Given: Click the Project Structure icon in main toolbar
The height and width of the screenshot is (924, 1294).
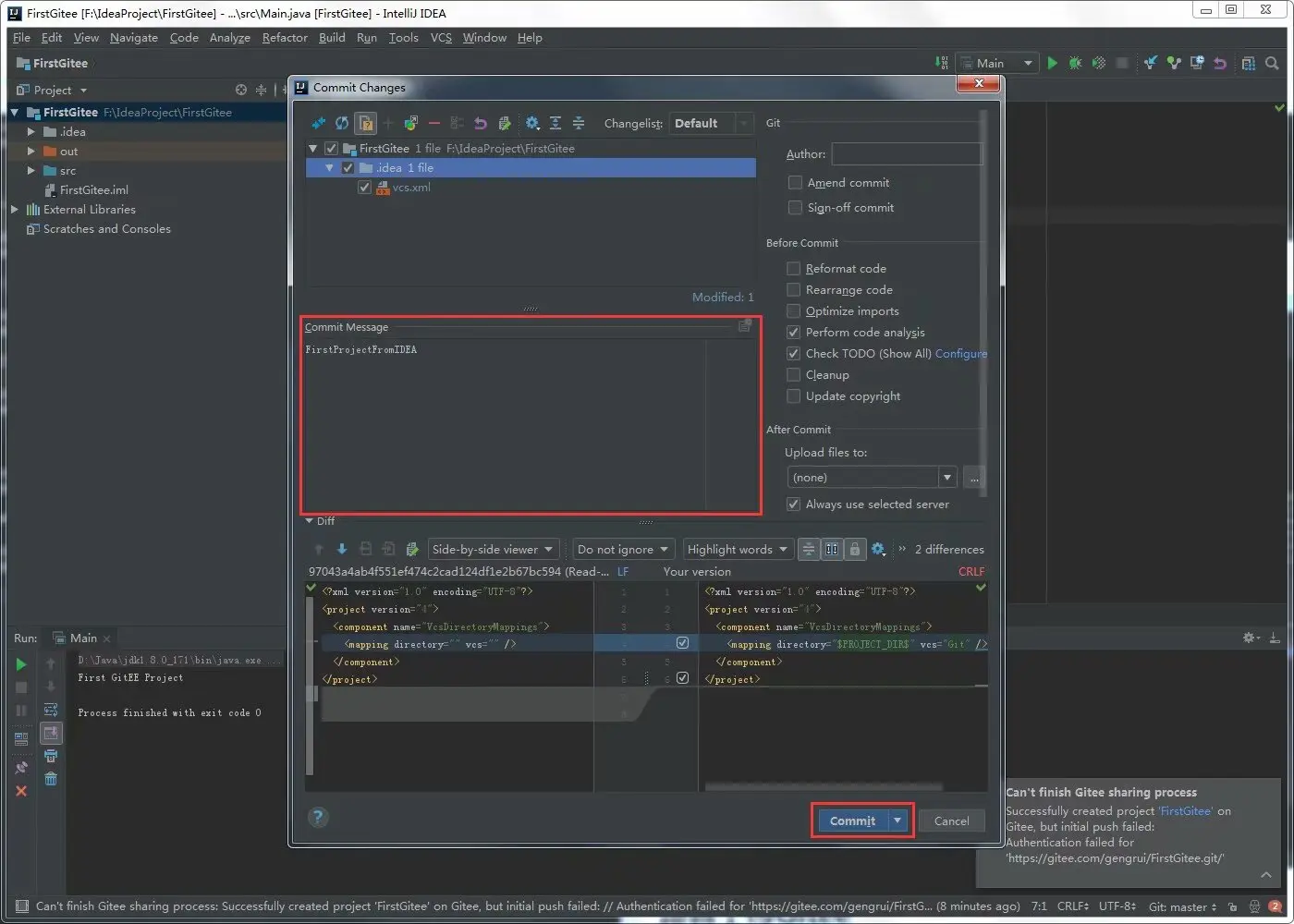Looking at the screenshot, I should point(1249,63).
